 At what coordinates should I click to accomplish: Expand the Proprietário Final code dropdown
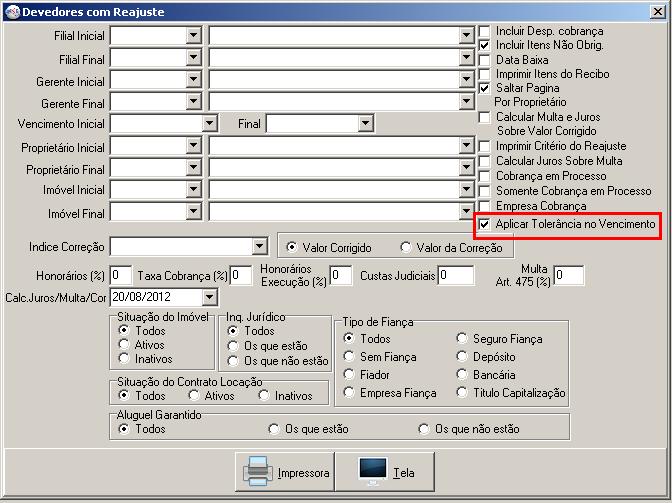(x=193, y=170)
